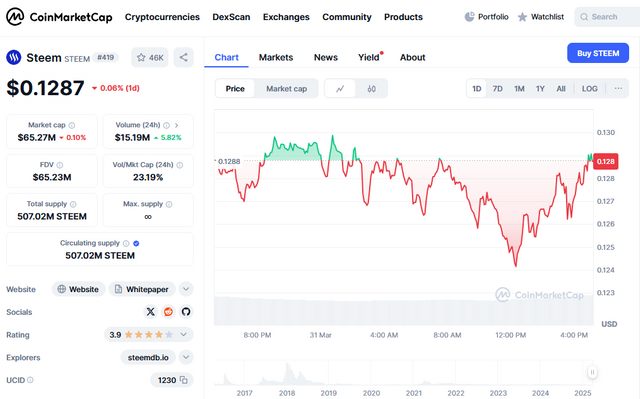The width and height of the screenshot is (640, 399).
Task: Click the Buy STEEM button
Action: (x=598, y=53)
